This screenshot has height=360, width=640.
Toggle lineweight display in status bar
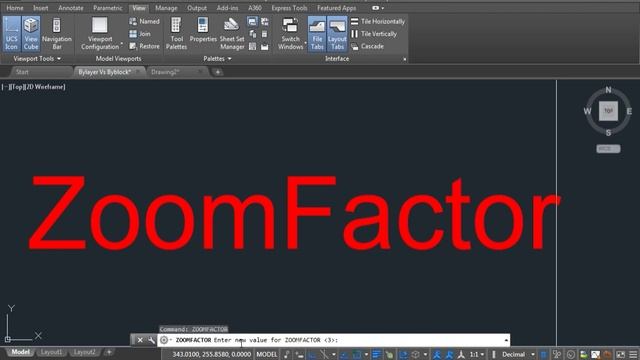[x=376, y=354]
